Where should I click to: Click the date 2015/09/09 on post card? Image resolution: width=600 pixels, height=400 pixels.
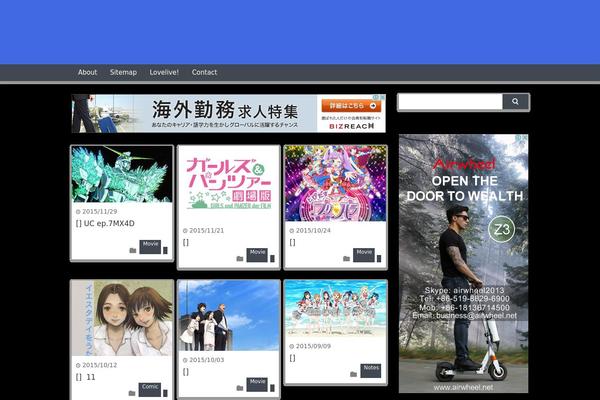click(313, 346)
